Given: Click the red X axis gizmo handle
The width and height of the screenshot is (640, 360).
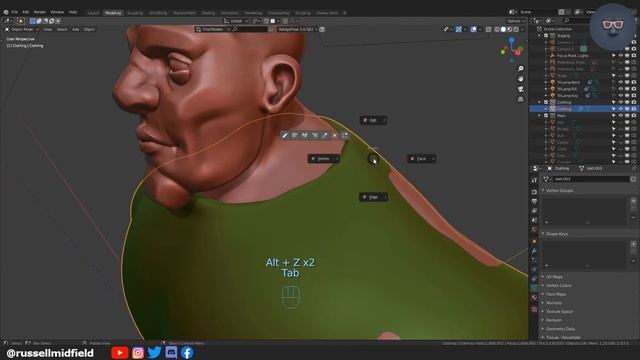Looking at the screenshot, I should coord(518,53).
